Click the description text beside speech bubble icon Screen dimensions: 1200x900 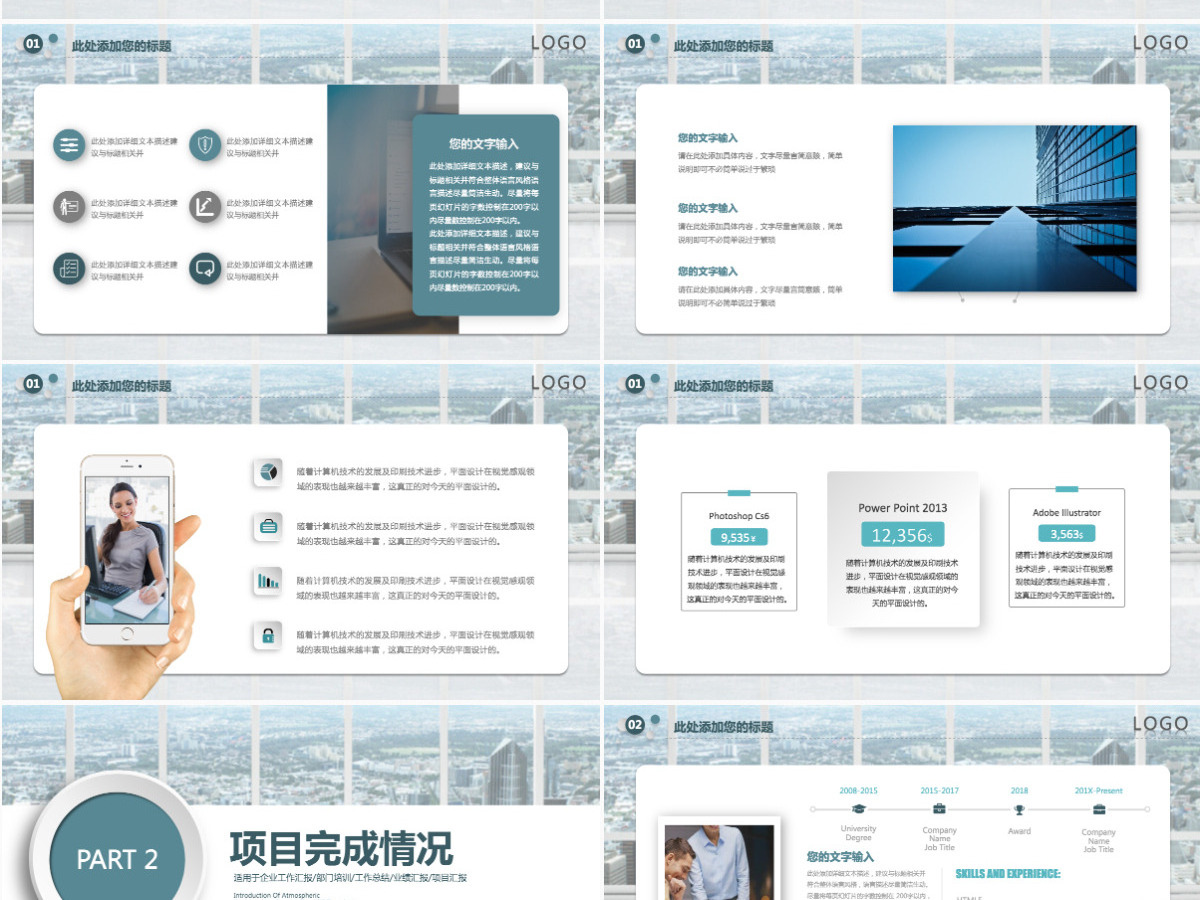pyautogui.click(x=270, y=271)
